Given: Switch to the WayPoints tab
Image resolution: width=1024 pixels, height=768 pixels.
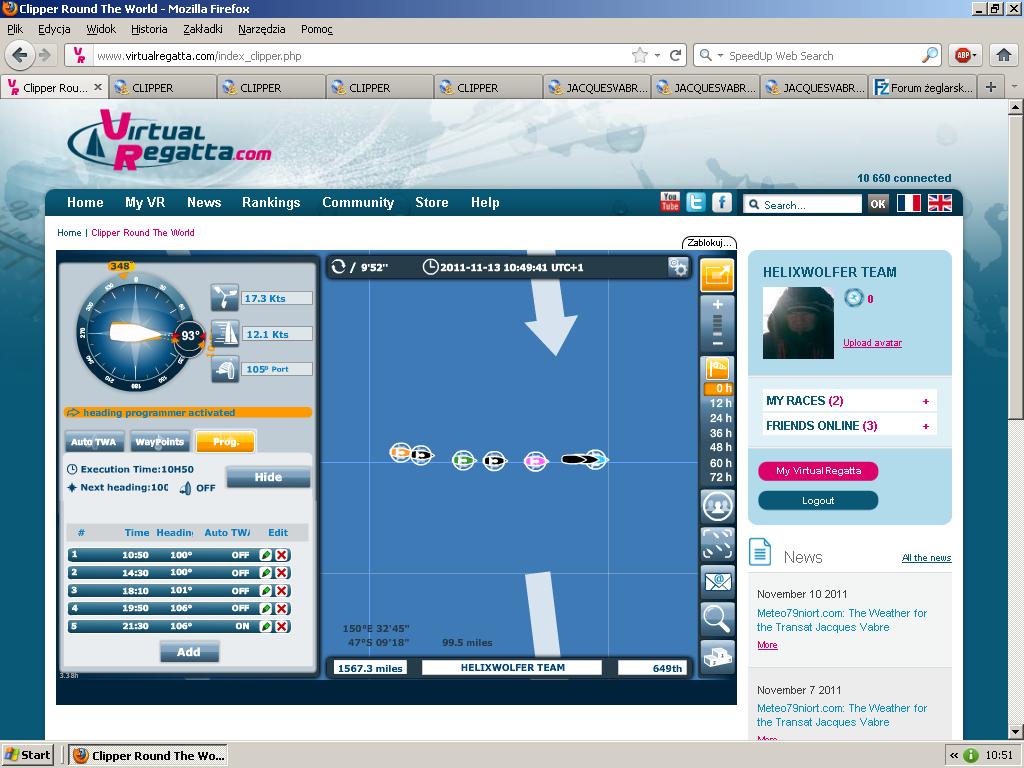Looking at the screenshot, I should click(x=160, y=441).
